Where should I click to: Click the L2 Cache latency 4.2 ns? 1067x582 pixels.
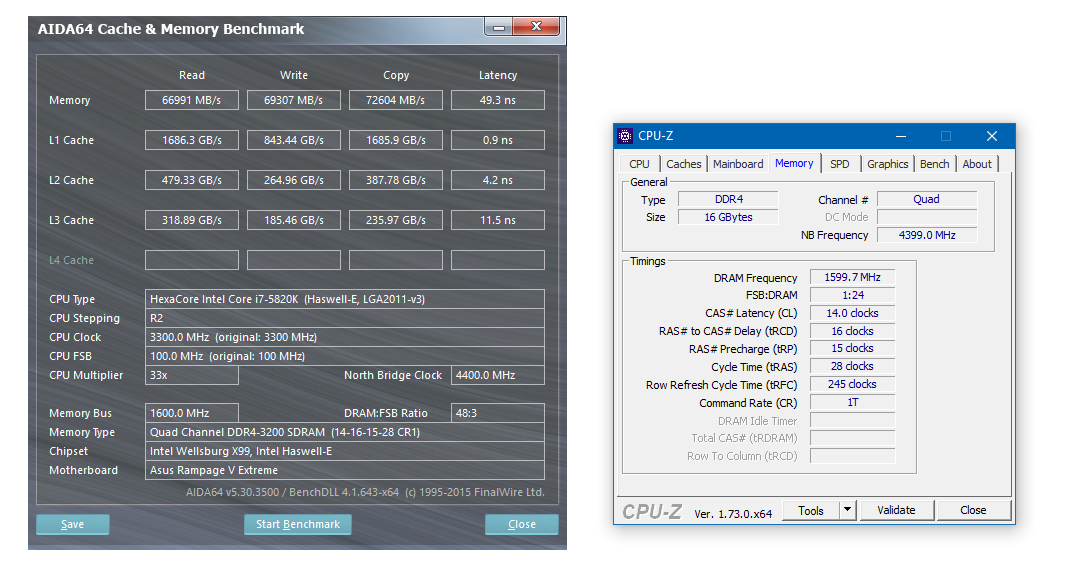click(498, 180)
